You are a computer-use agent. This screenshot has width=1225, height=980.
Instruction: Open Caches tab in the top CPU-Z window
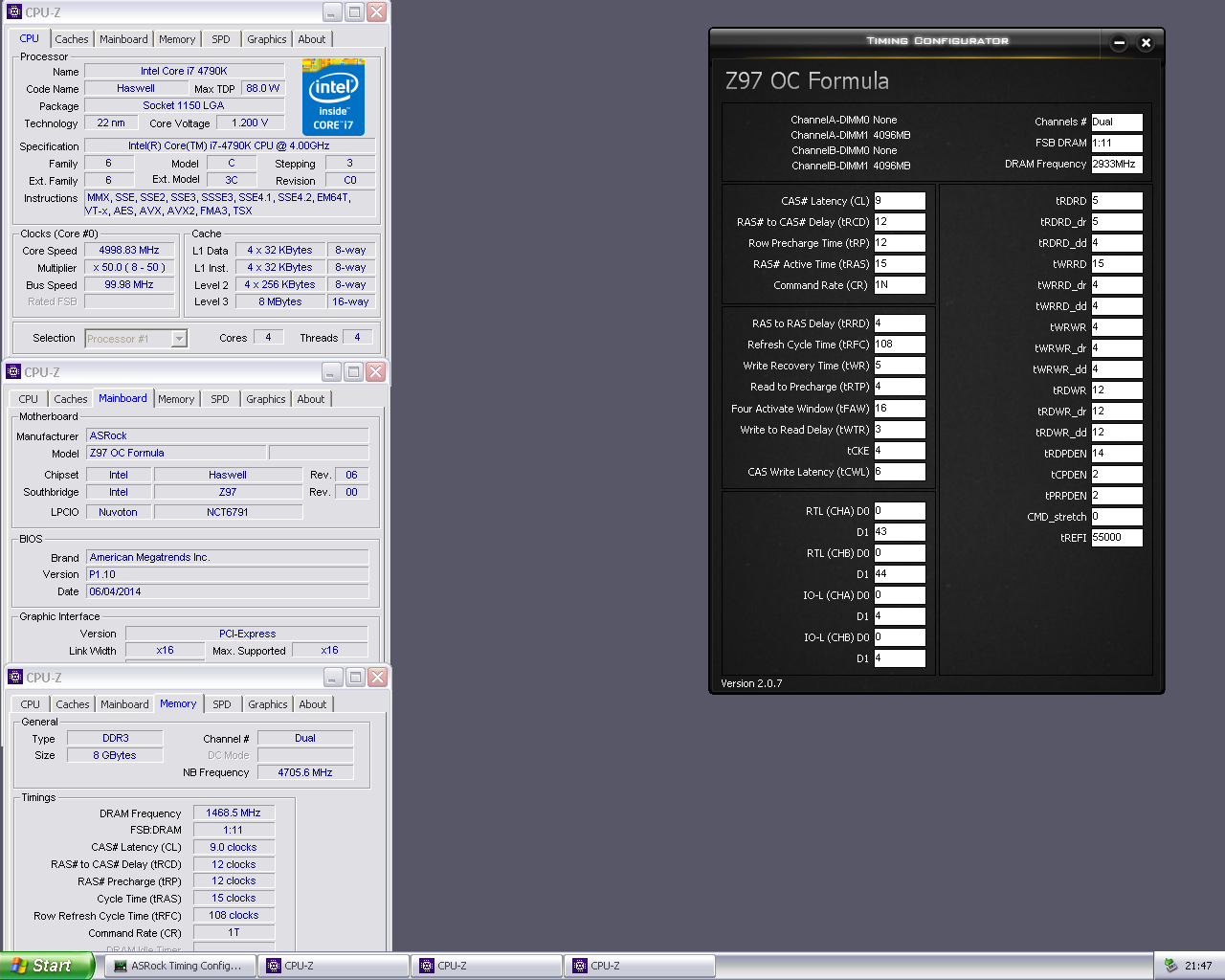pyautogui.click(x=72, y=39)
